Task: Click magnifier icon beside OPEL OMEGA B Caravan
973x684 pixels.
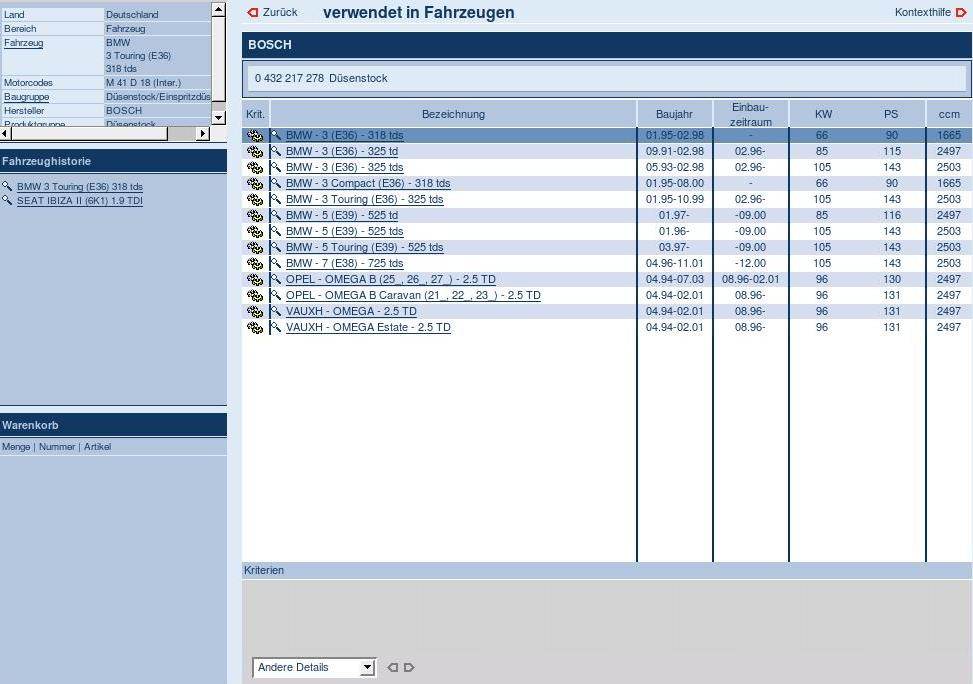Action: click(x=276, y=295)
